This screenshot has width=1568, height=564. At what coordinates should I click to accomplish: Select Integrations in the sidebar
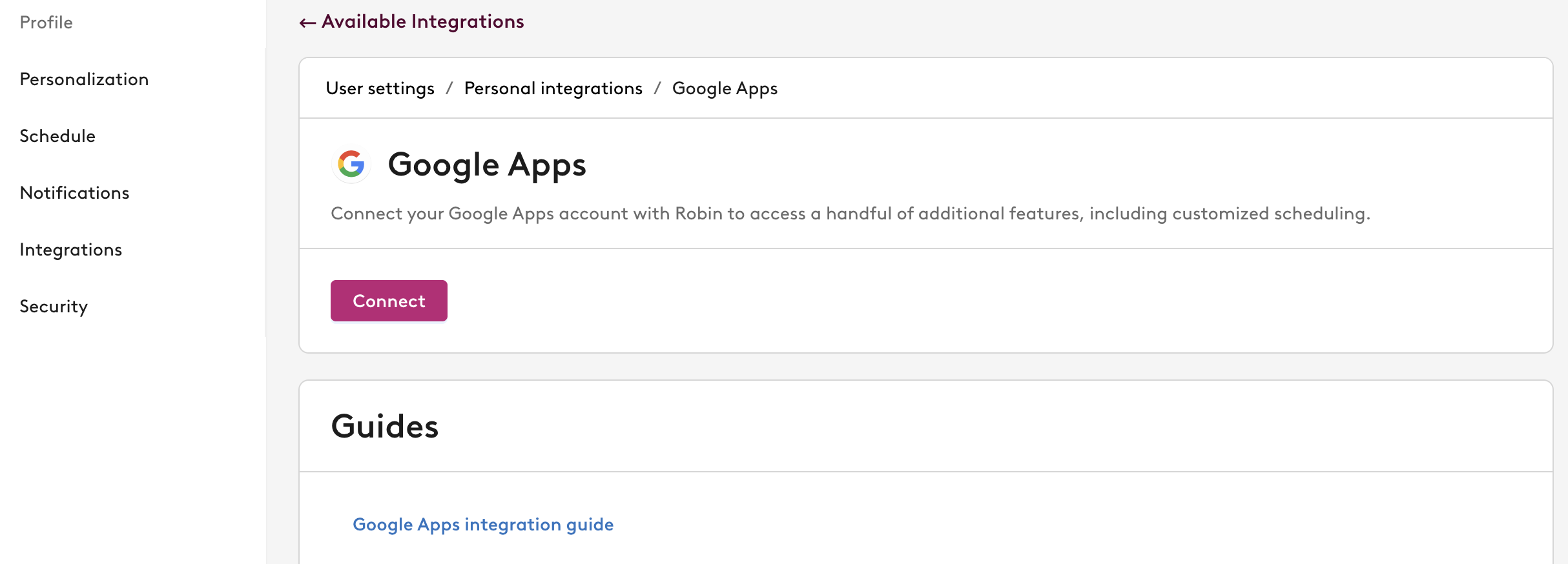tap(71, 250)
